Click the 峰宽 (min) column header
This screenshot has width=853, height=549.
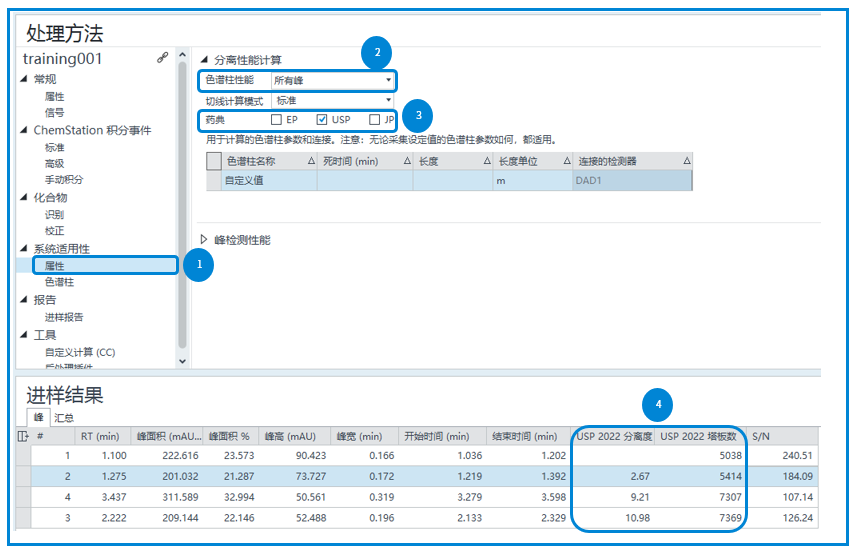tap(364, 436)
